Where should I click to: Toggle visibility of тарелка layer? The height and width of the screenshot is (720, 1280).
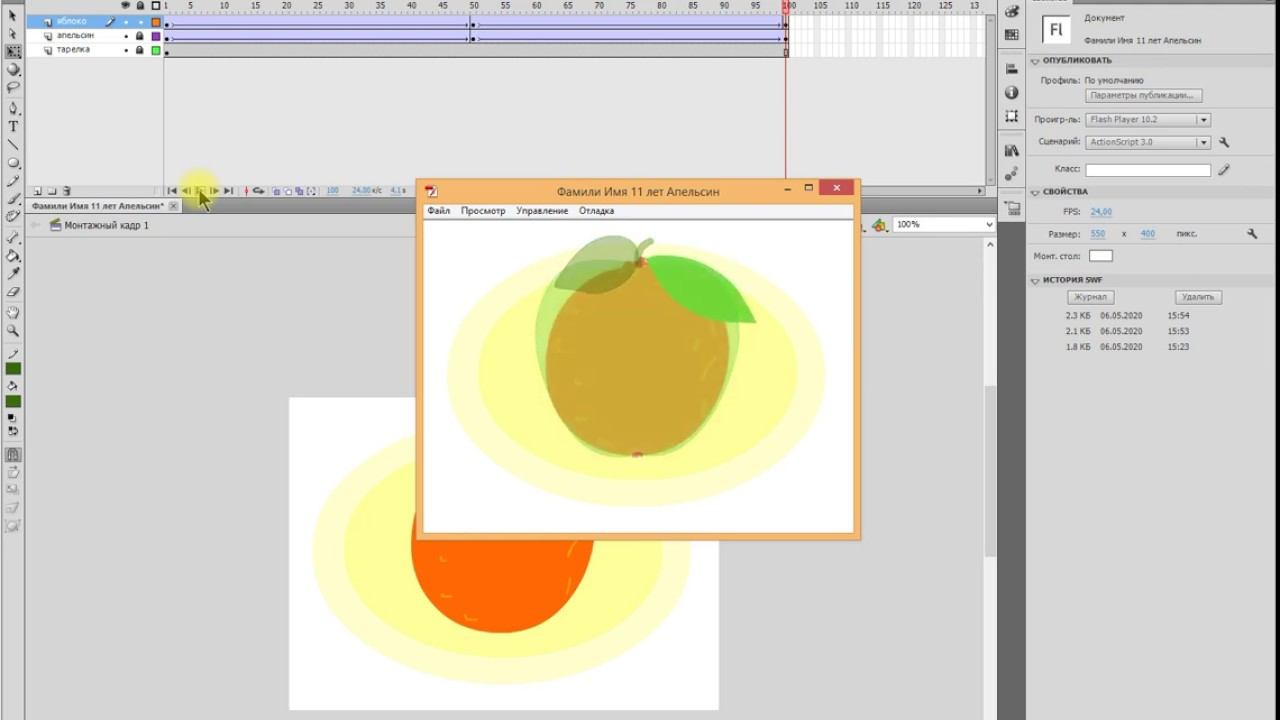[x=126, y=50]
